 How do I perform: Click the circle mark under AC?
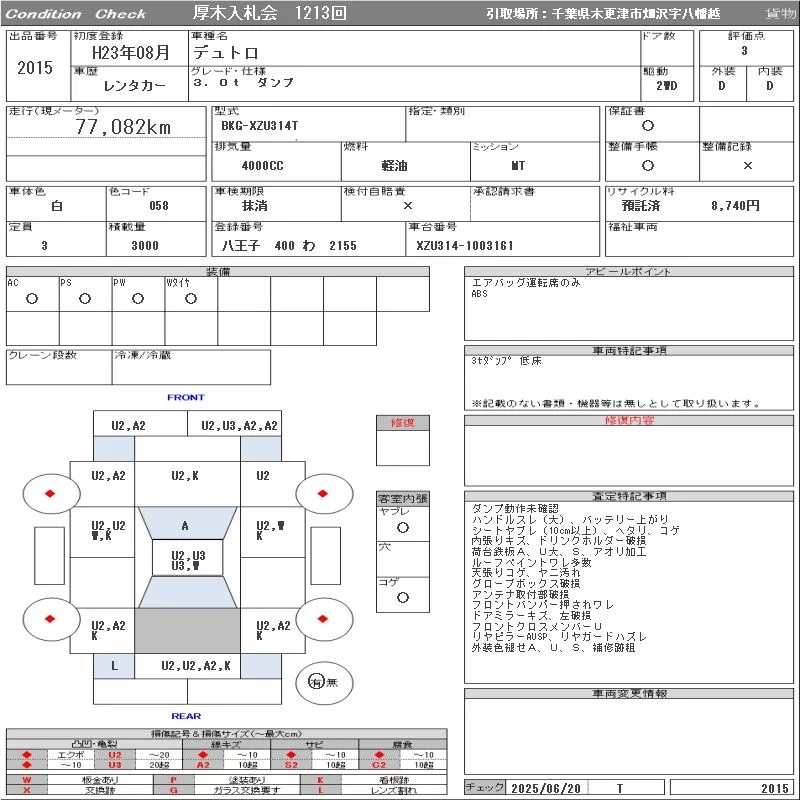32,298
